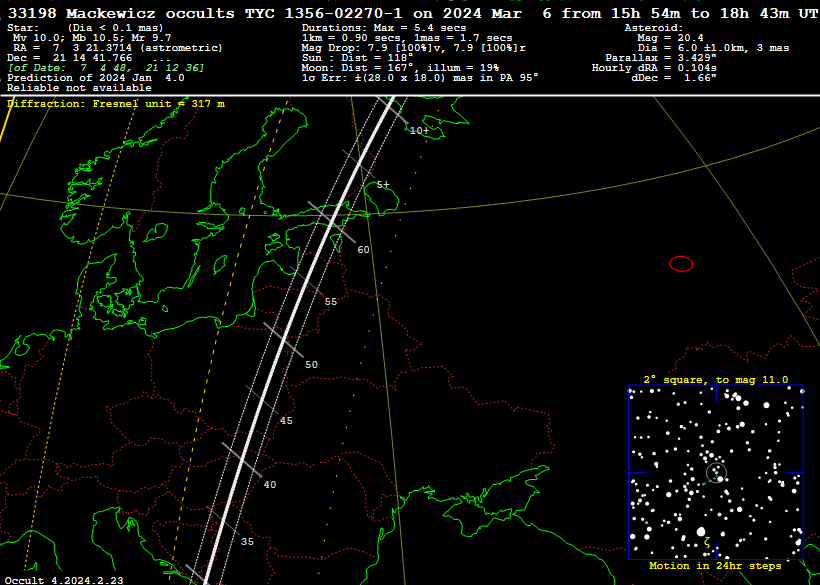
Task: Click the blue cross marker on the path
Action: [x=287, y=351]
